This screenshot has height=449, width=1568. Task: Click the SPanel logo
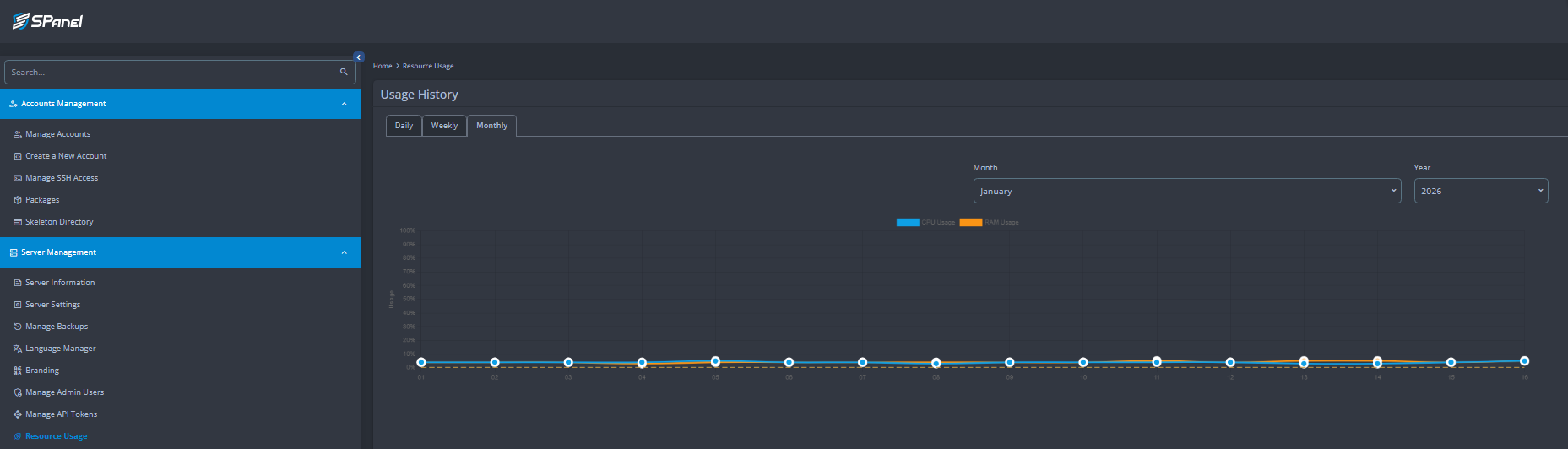(x=47, y=21)
